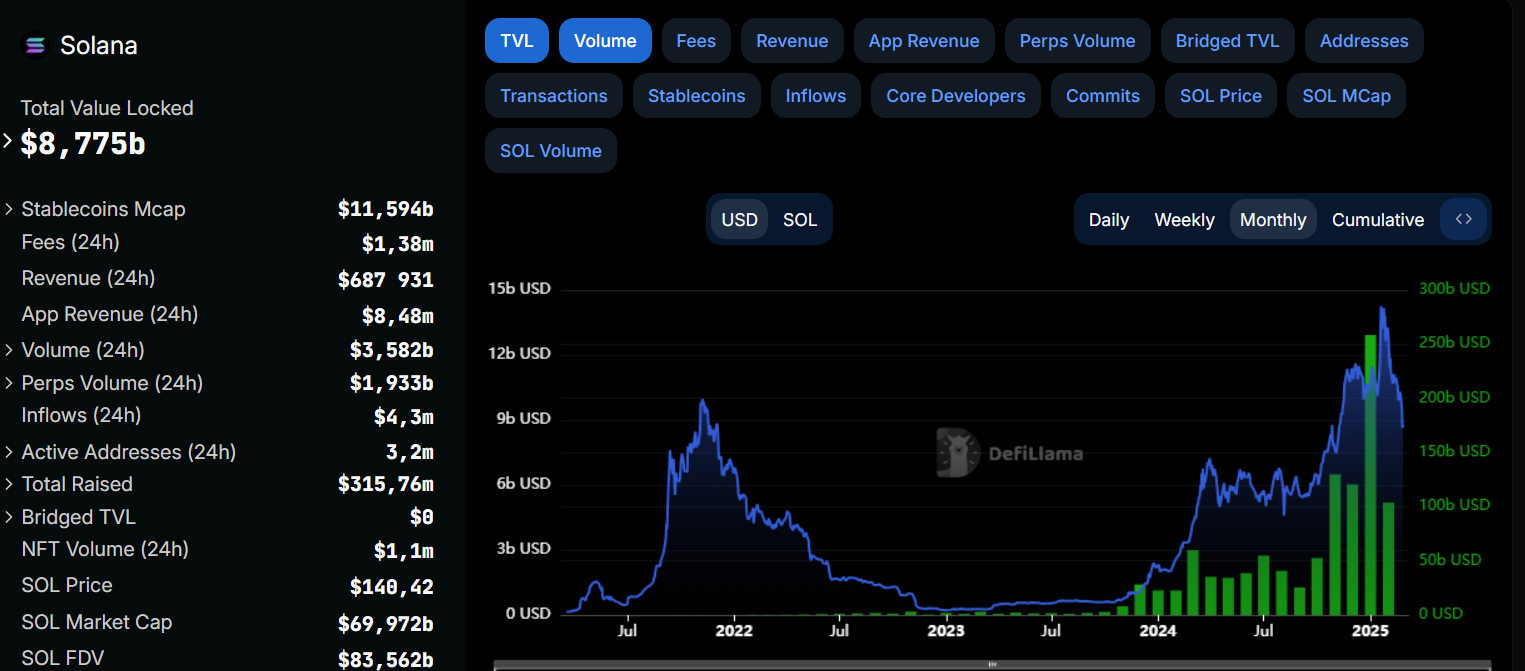Enable the Addresses chart series
The image size is (1525, 671).
(1364, 41)
